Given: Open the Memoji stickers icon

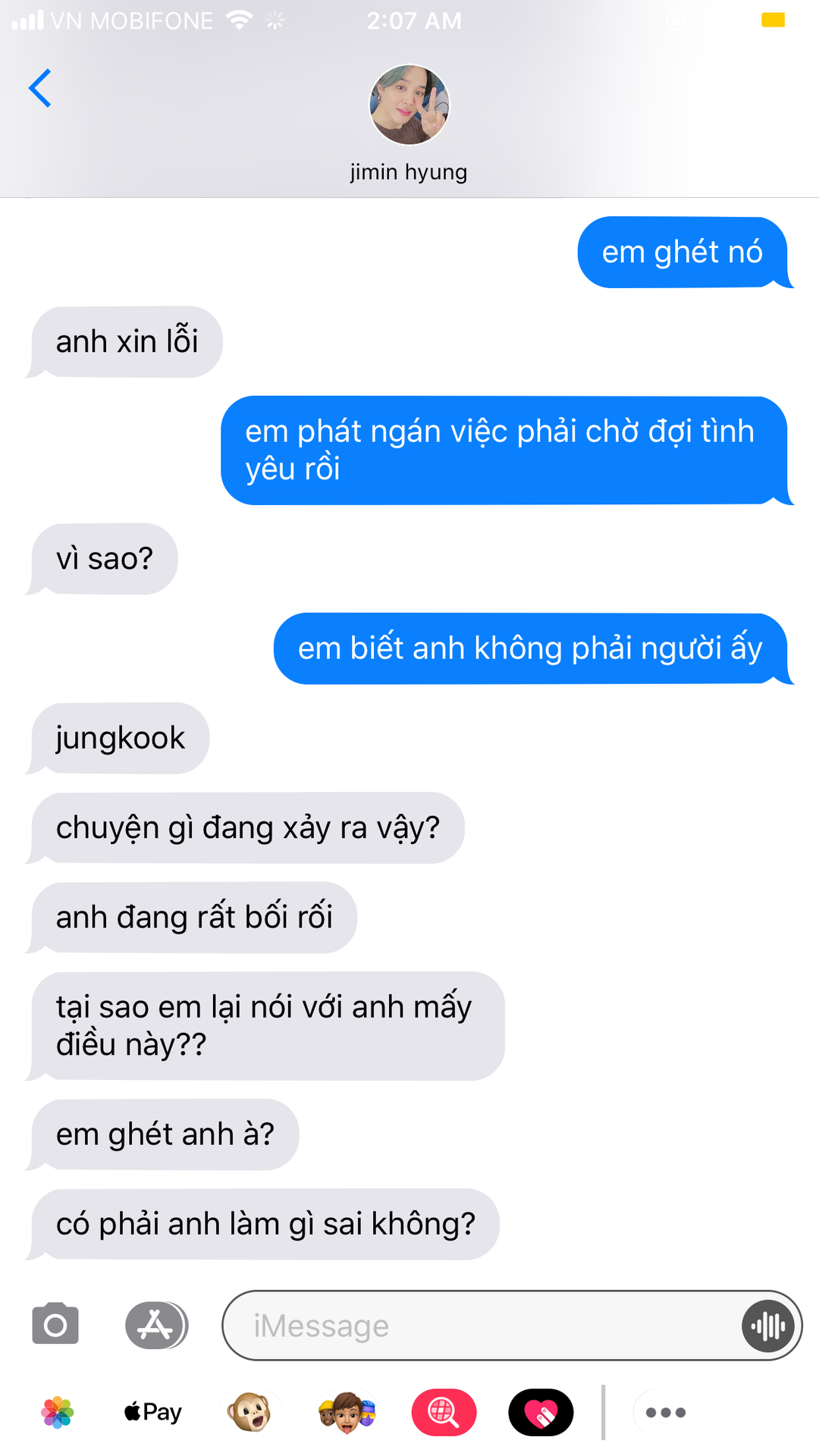Looking at the screenshot, I should coord(347,1412).
